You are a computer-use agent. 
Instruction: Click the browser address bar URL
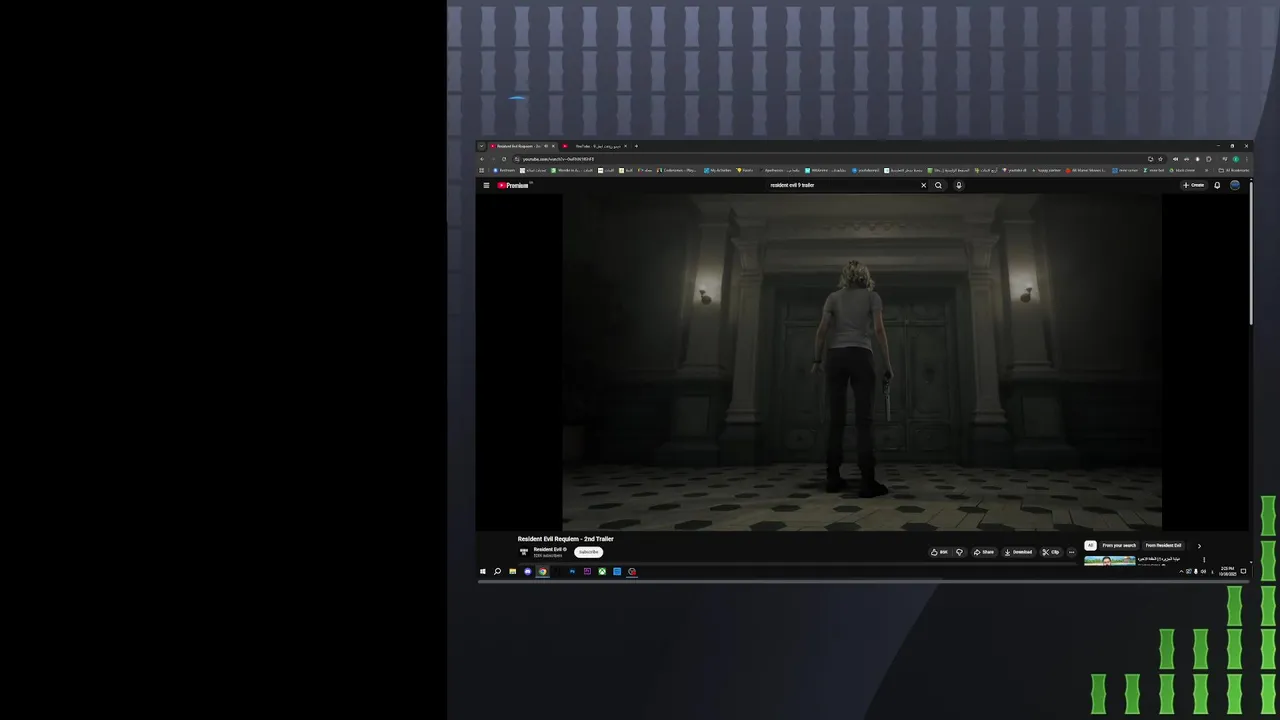(558, 159)
